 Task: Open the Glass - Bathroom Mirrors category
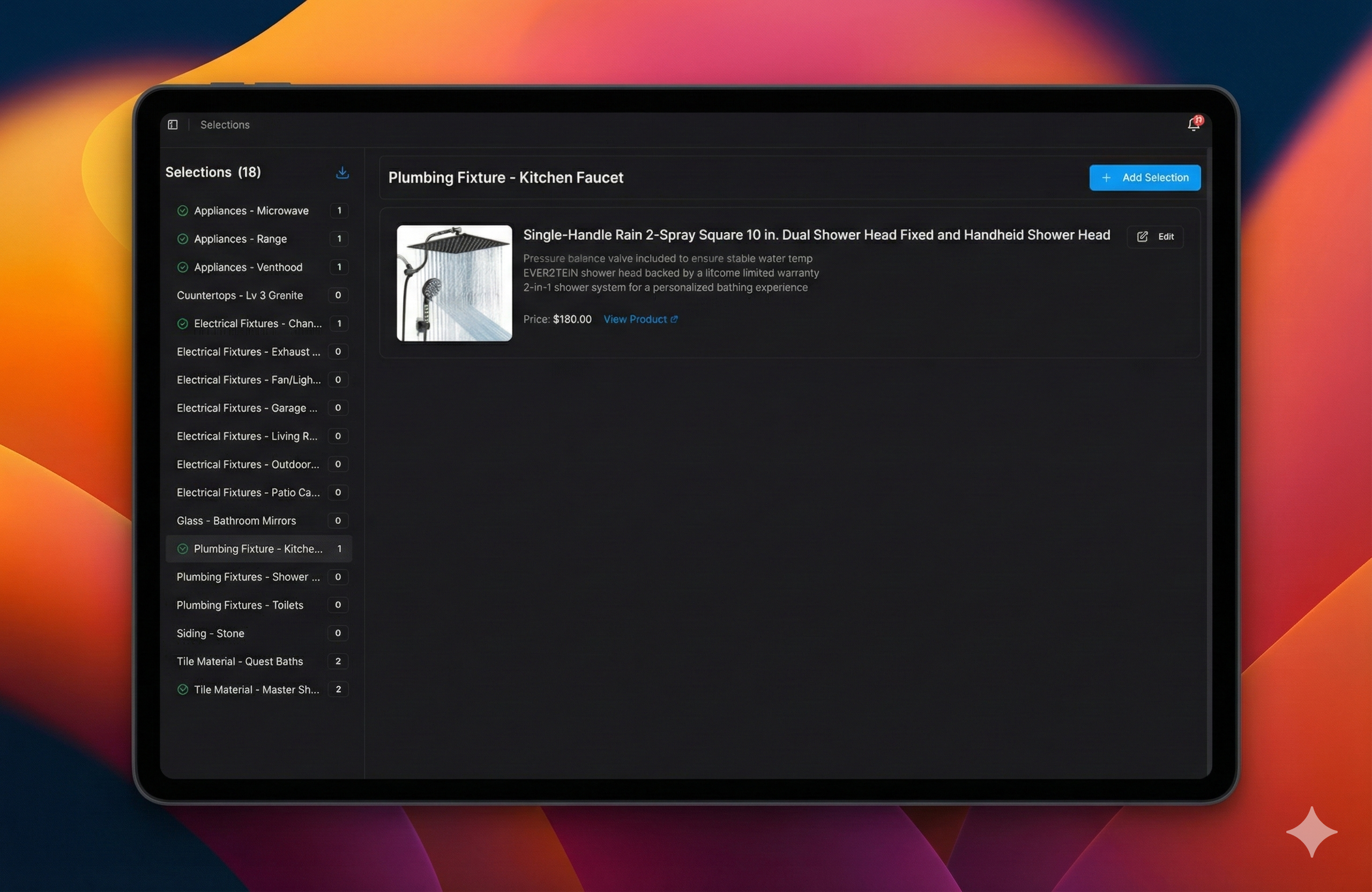click(236, 521)
